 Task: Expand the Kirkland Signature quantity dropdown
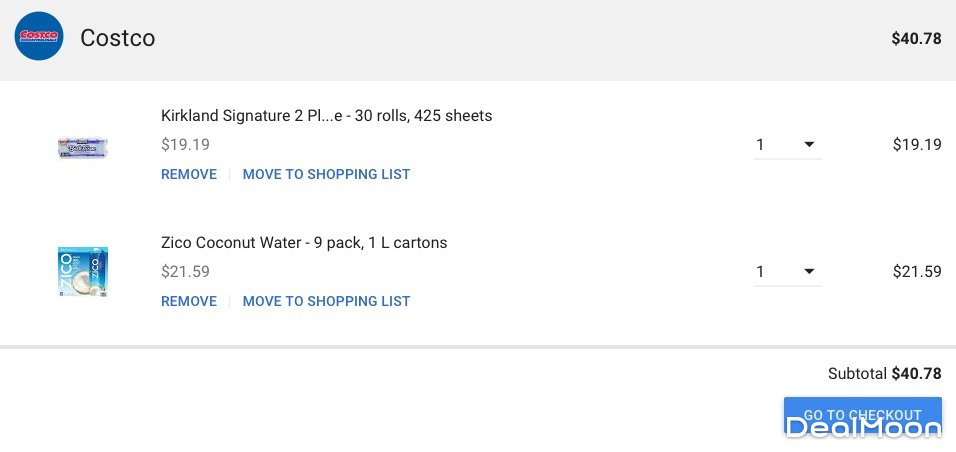(788, 145)
